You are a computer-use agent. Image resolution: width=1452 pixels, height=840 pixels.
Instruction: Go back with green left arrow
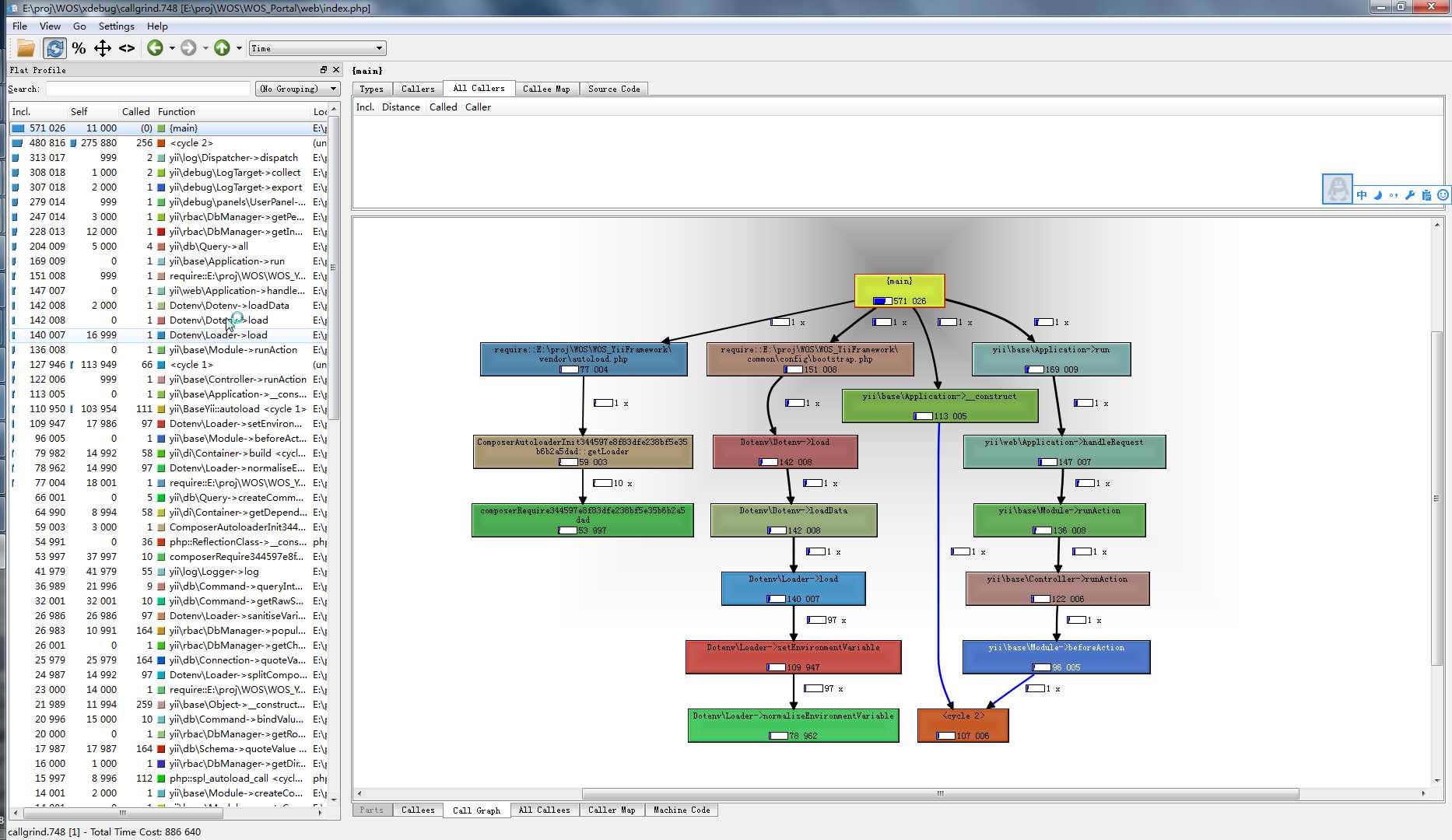[x=155, y=48]
